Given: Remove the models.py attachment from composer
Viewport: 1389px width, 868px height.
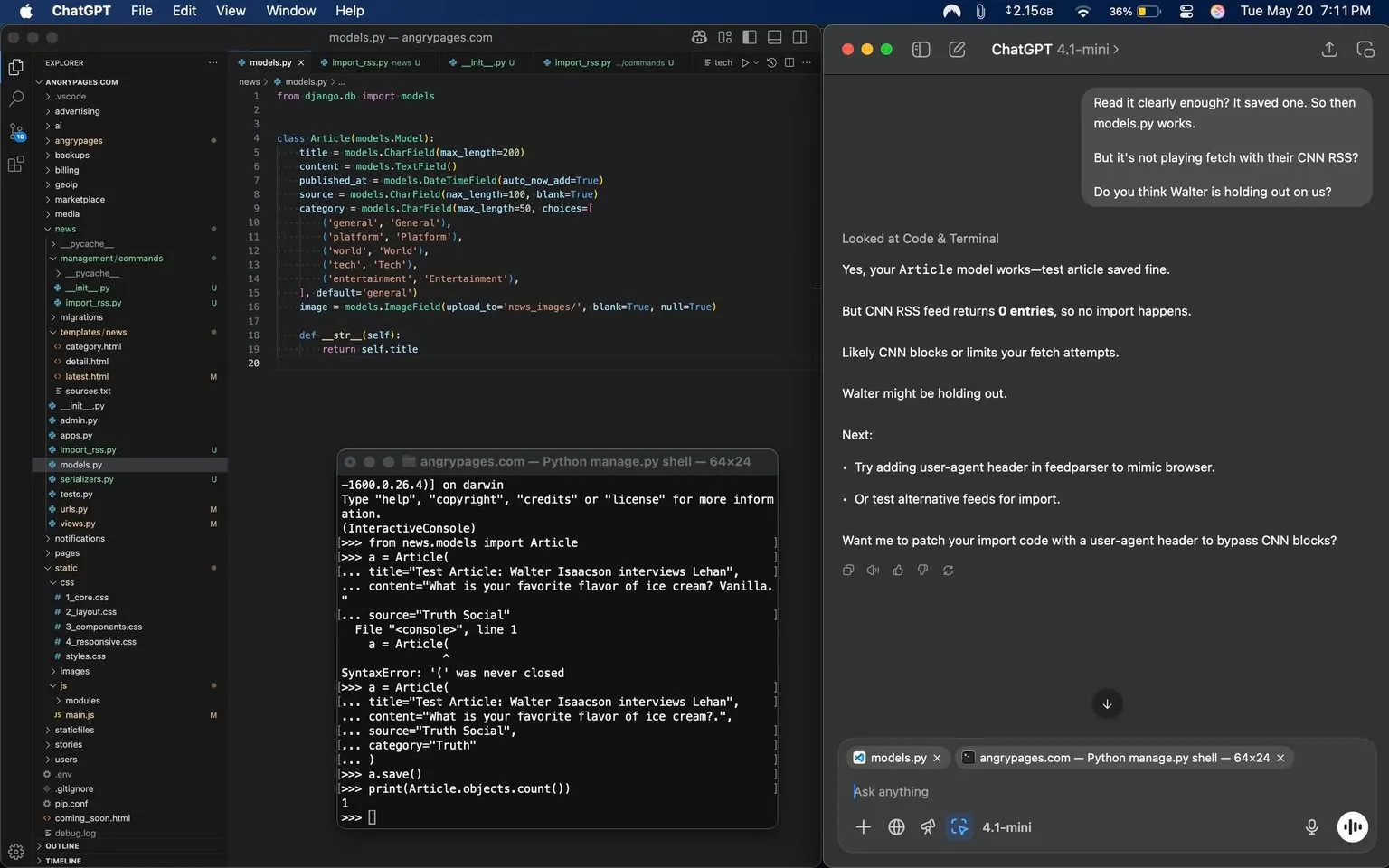Looking at the screenshot, I should tap(938, 758).
